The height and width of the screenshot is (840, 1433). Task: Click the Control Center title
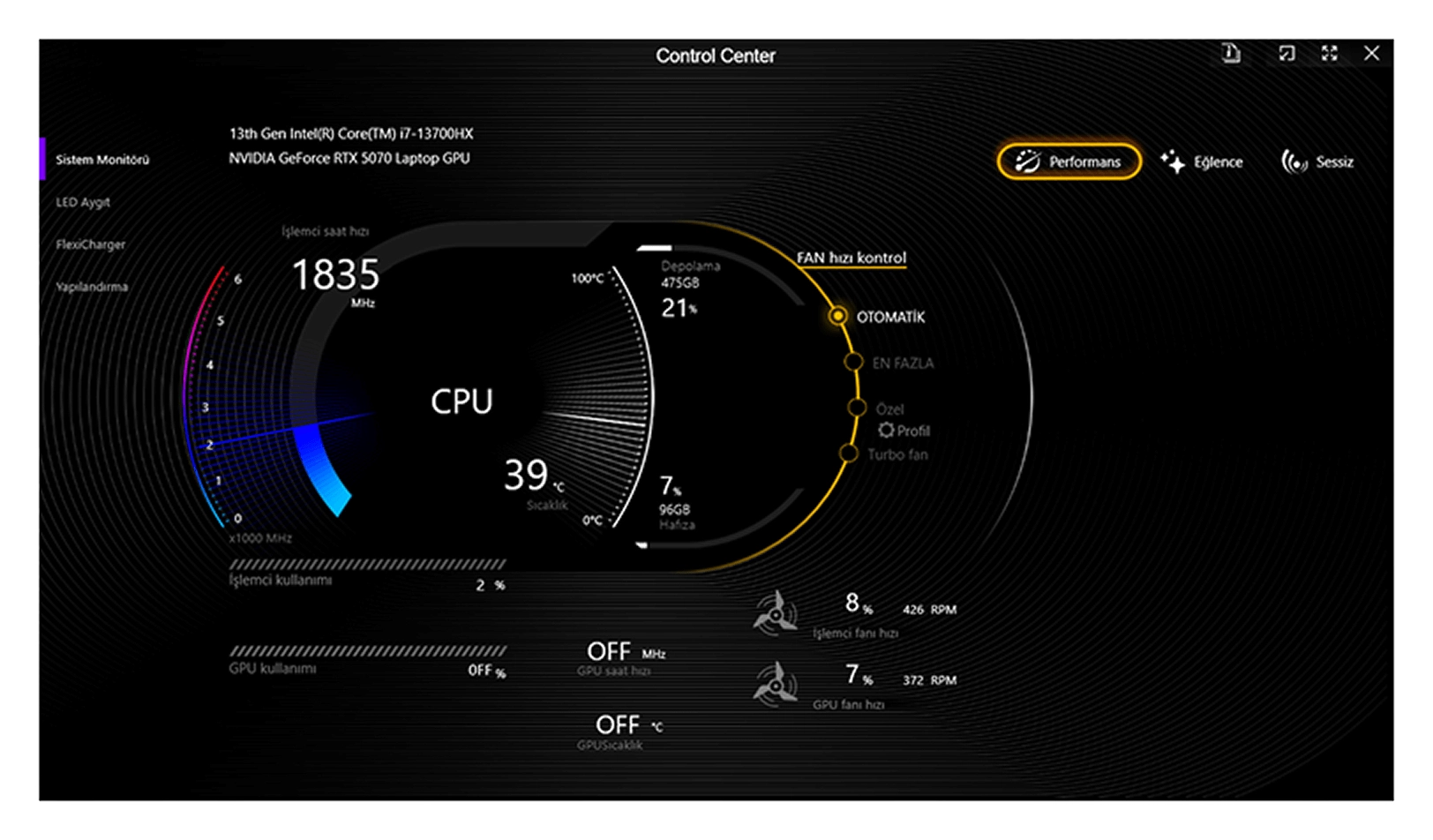(716, 56)
